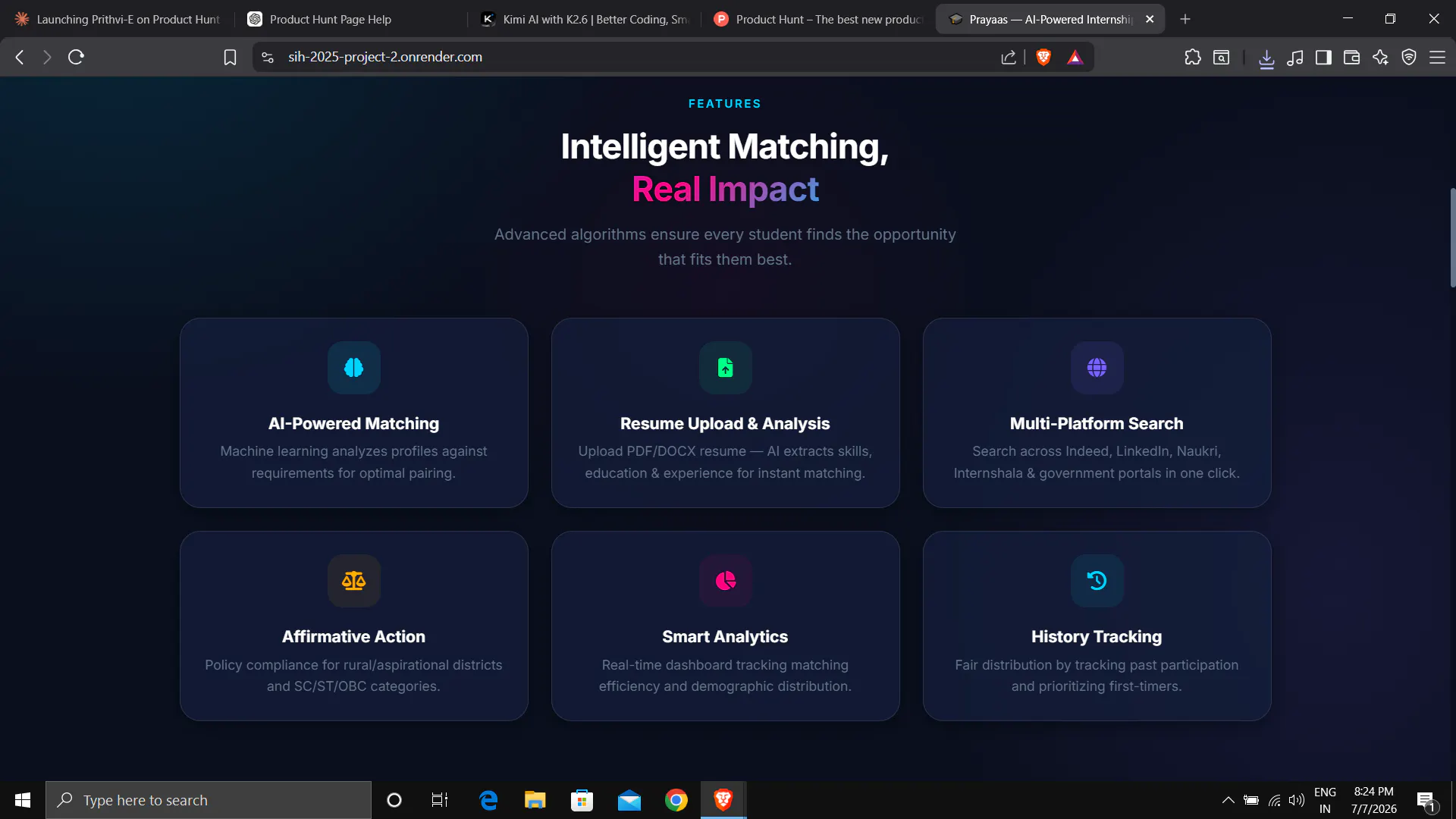The height and width of the screenshot is (819, 1456).
Task: Open the volume control in system tray
Action: point(1297,800)
